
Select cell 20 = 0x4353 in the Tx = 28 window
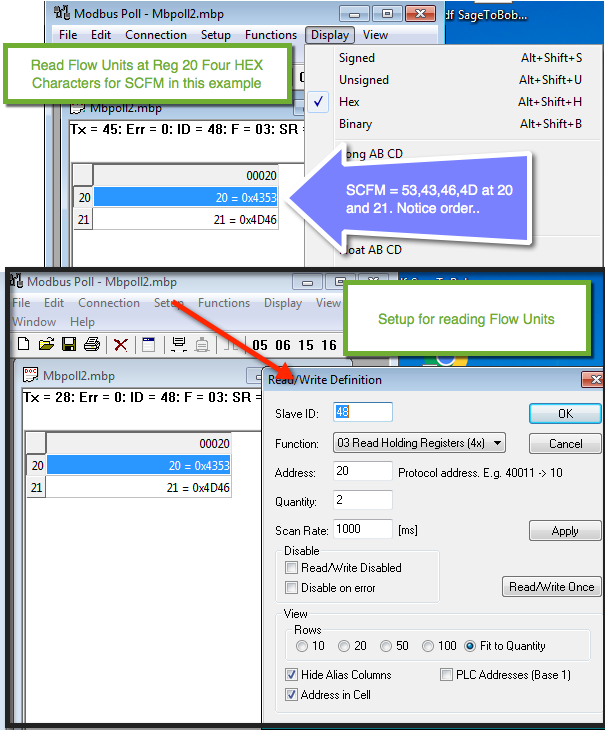pyautogui.click(x=139, y=466)
